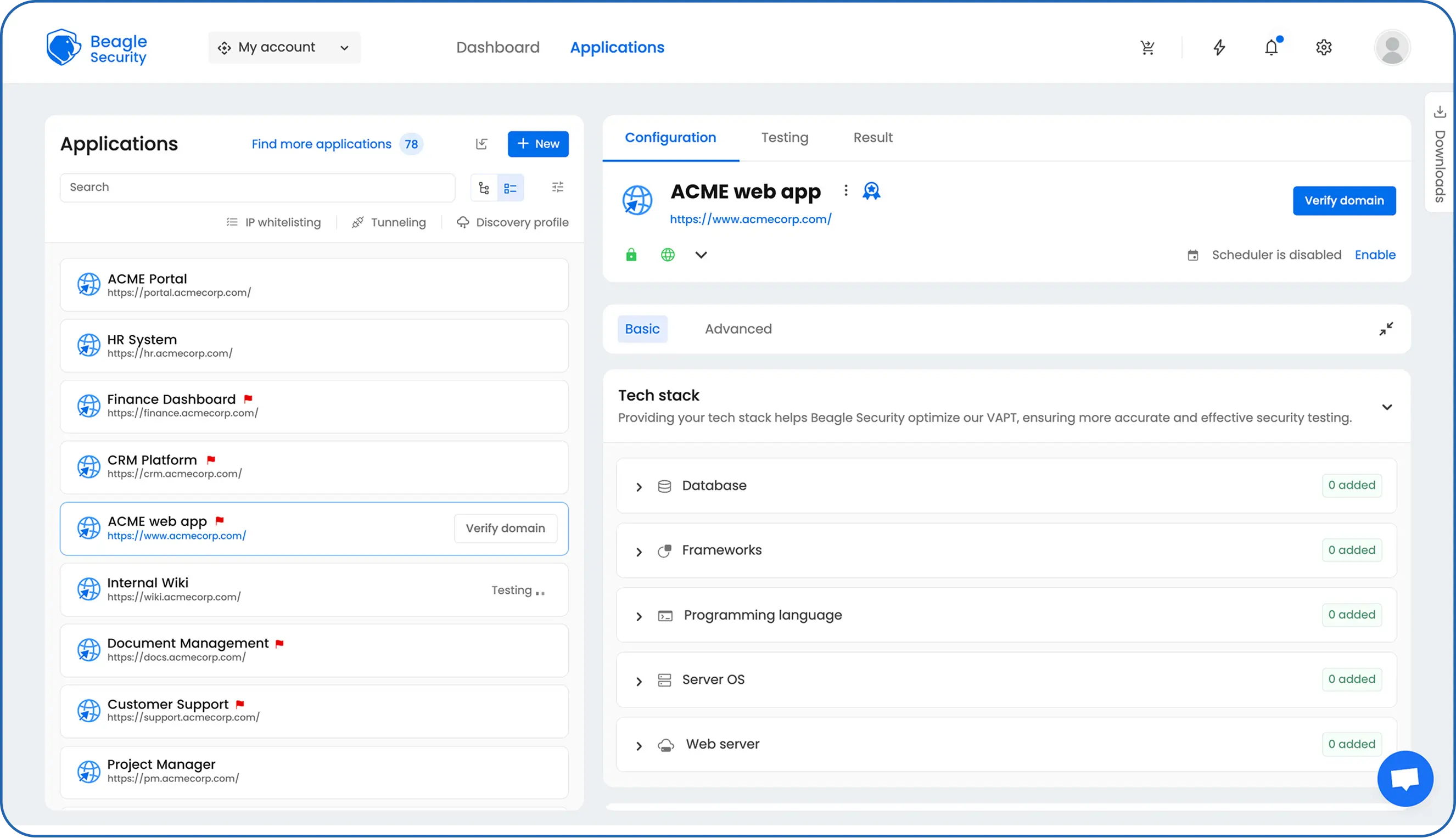Select the Customer Support application

click(314, 711)
